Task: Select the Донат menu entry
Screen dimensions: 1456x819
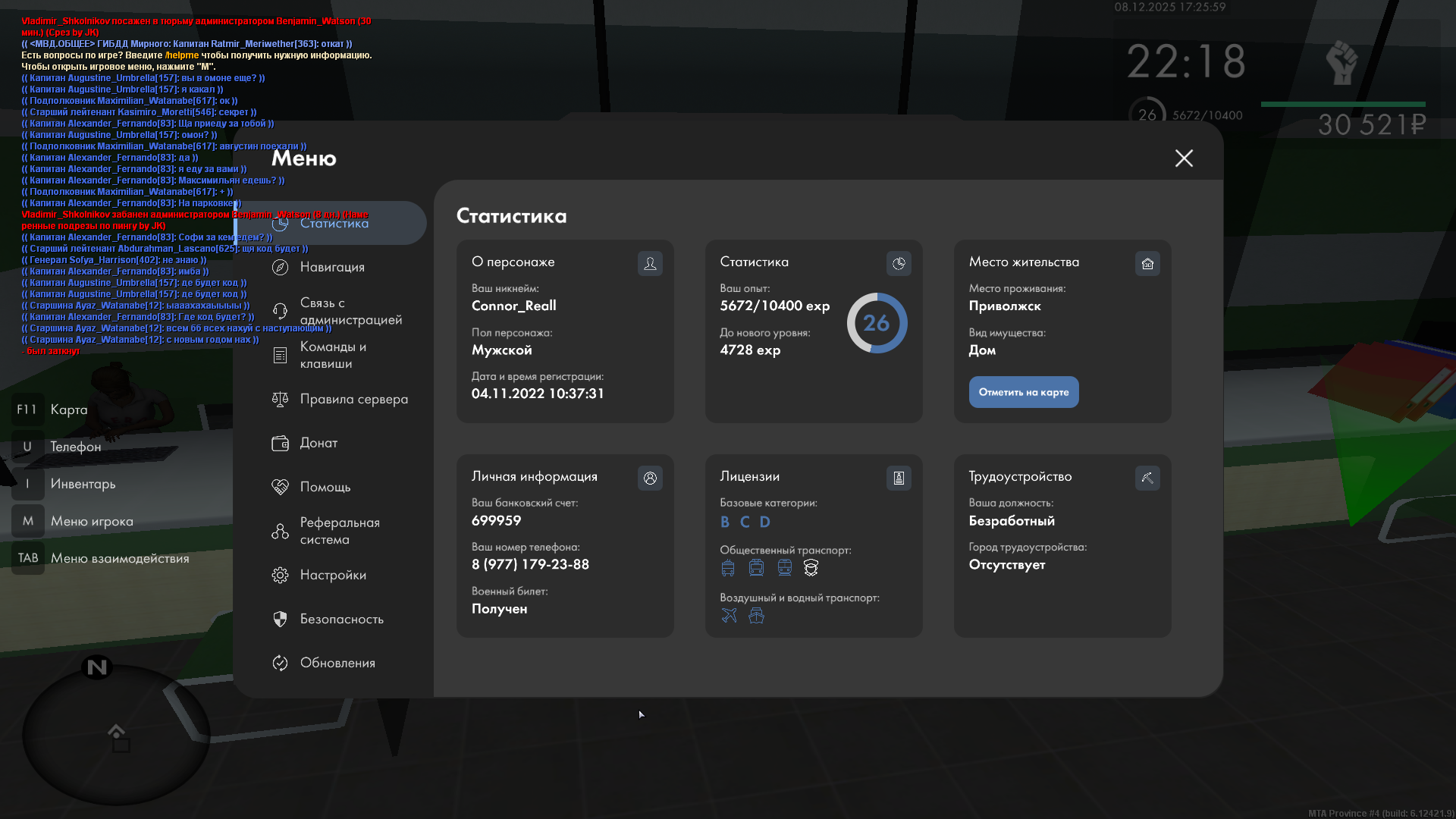Action: tap(318, 443)
